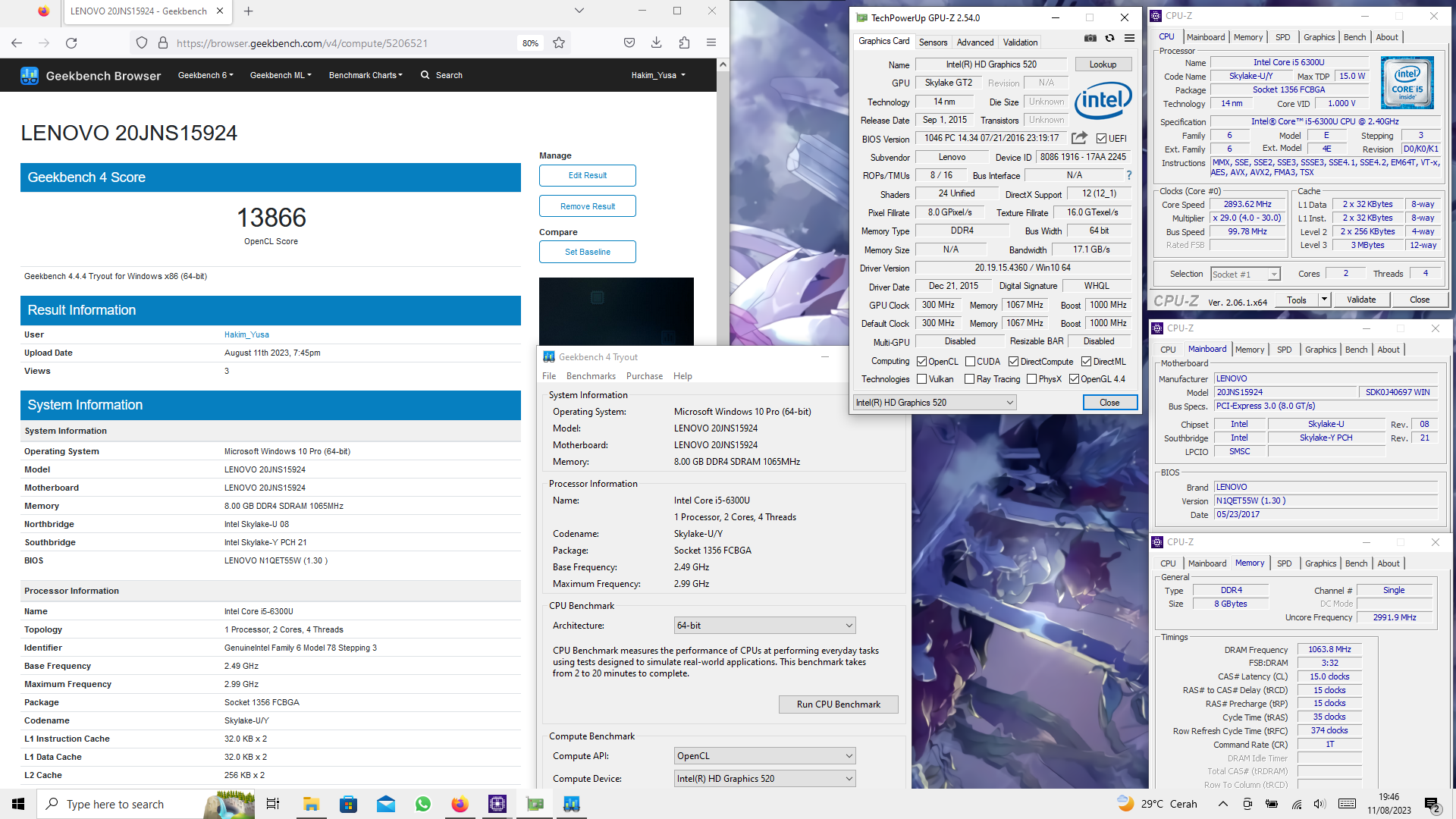
Task: Click the site lock padlock icon
Action: click(162, 43)
